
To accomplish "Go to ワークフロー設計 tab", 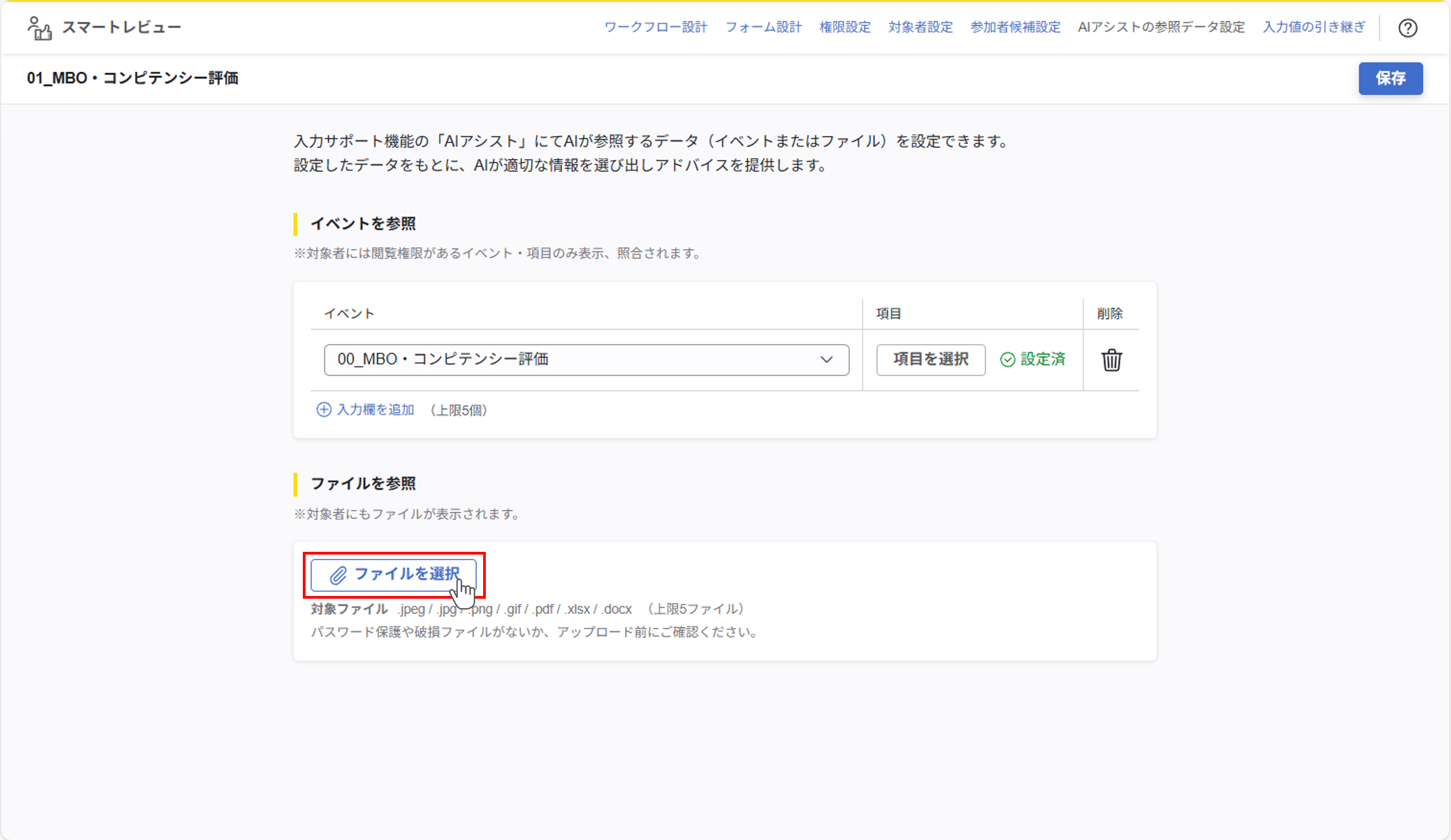I will point(655,27).
